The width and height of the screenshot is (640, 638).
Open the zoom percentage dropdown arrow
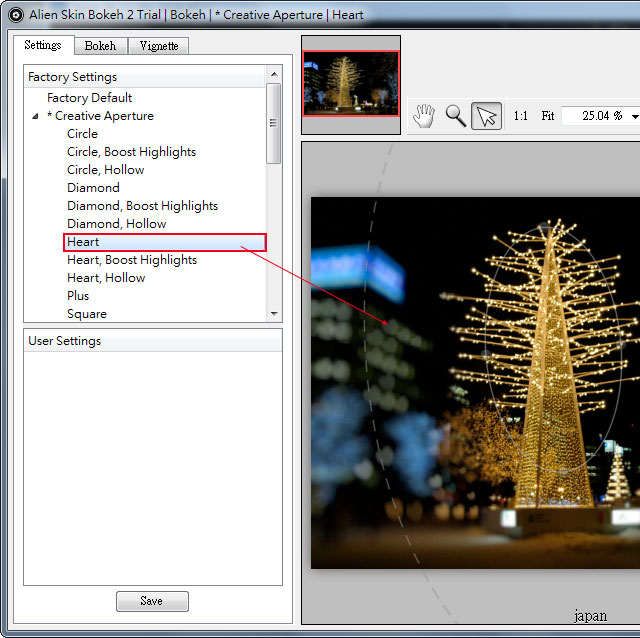point(635,117)
